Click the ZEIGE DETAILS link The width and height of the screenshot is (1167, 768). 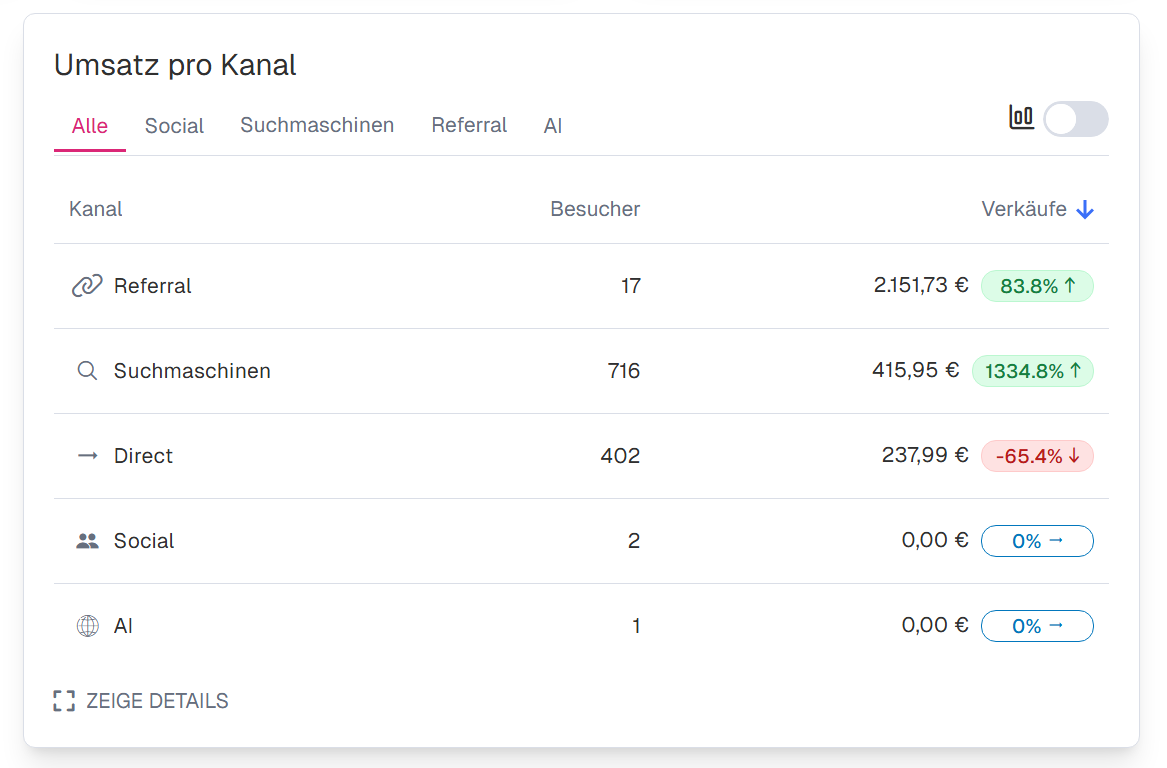coord(157,701)
